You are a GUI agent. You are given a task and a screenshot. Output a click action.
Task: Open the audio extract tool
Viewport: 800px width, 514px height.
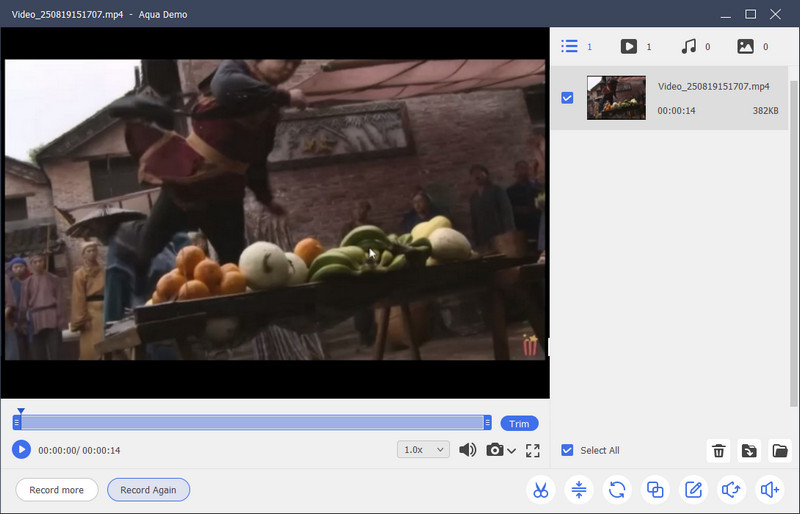click(731, 490)
